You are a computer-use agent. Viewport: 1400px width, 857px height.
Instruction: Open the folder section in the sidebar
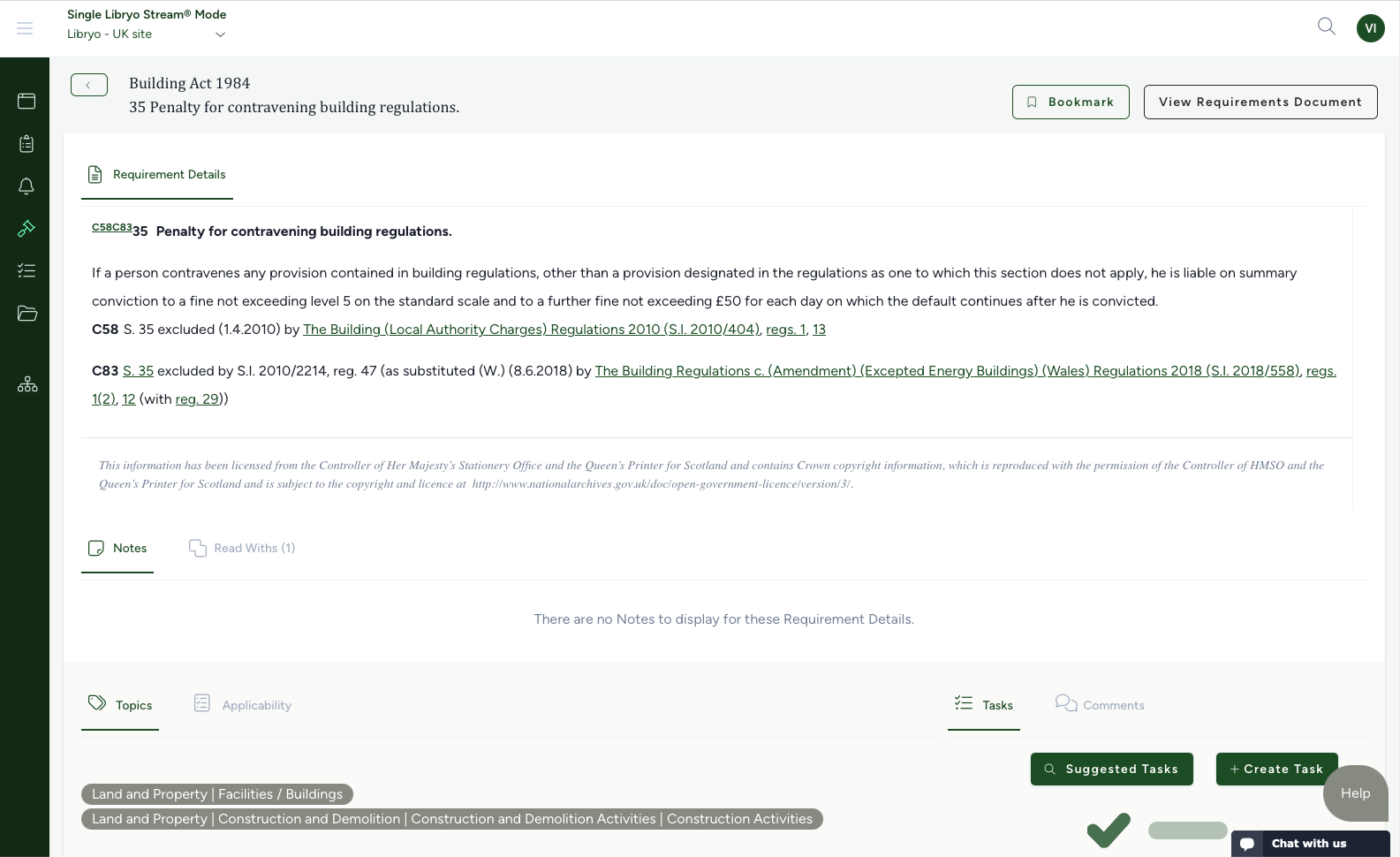pos(26,313)
